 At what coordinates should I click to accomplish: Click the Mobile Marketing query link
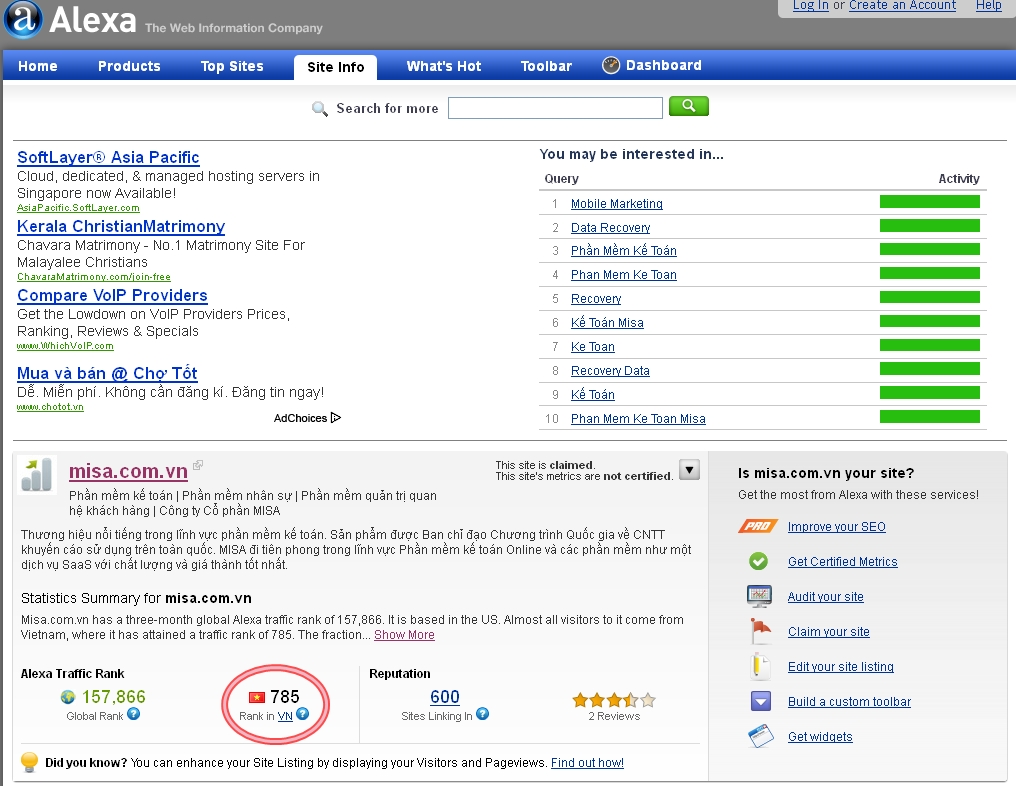click(616, 204)
